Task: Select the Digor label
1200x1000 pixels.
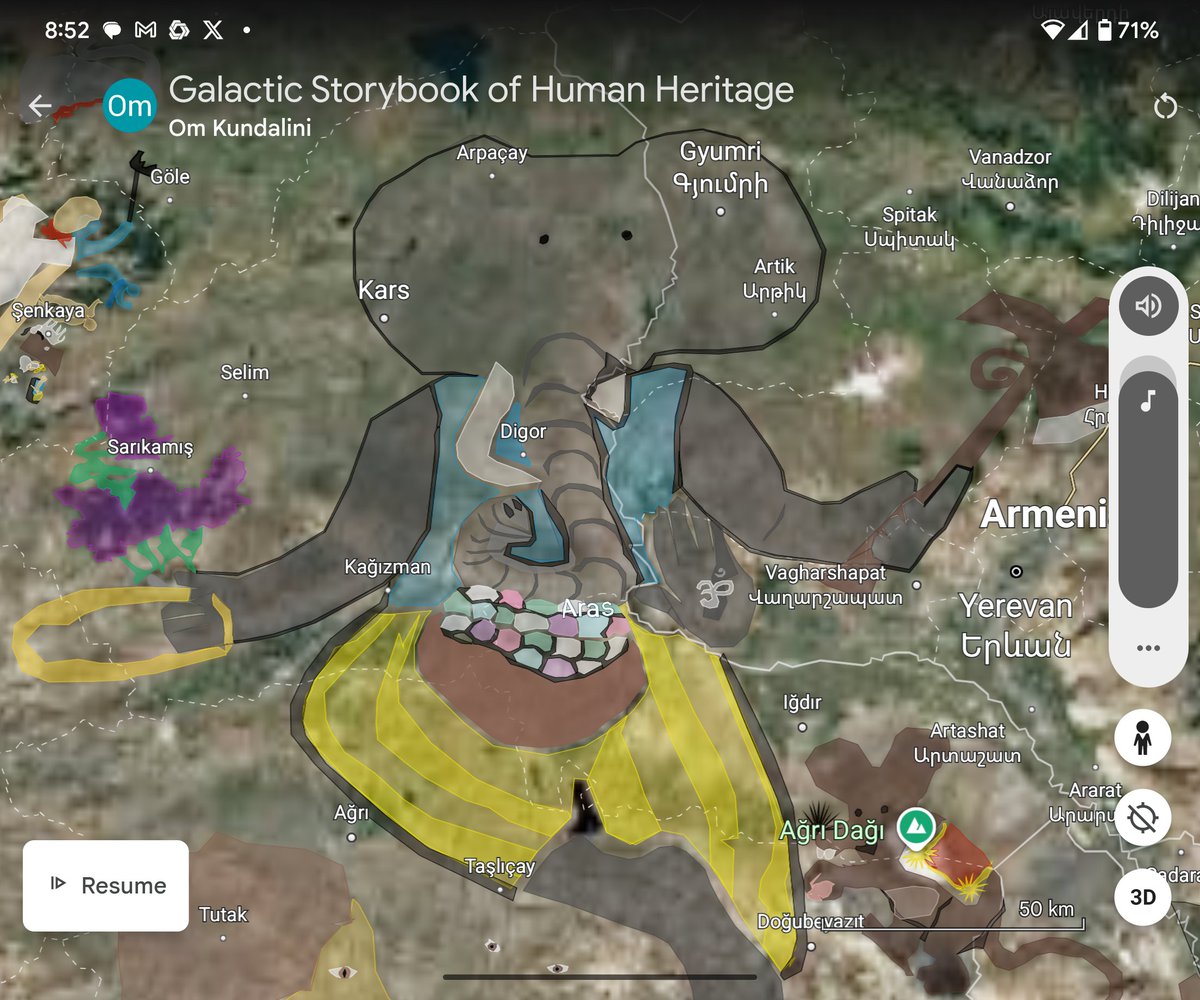Action: (x=523, y=431)
